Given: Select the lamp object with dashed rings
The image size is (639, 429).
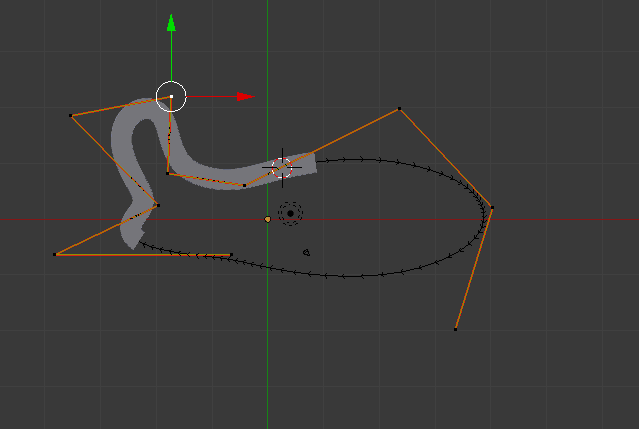Looking at the screenshot, I should point(290,213).
